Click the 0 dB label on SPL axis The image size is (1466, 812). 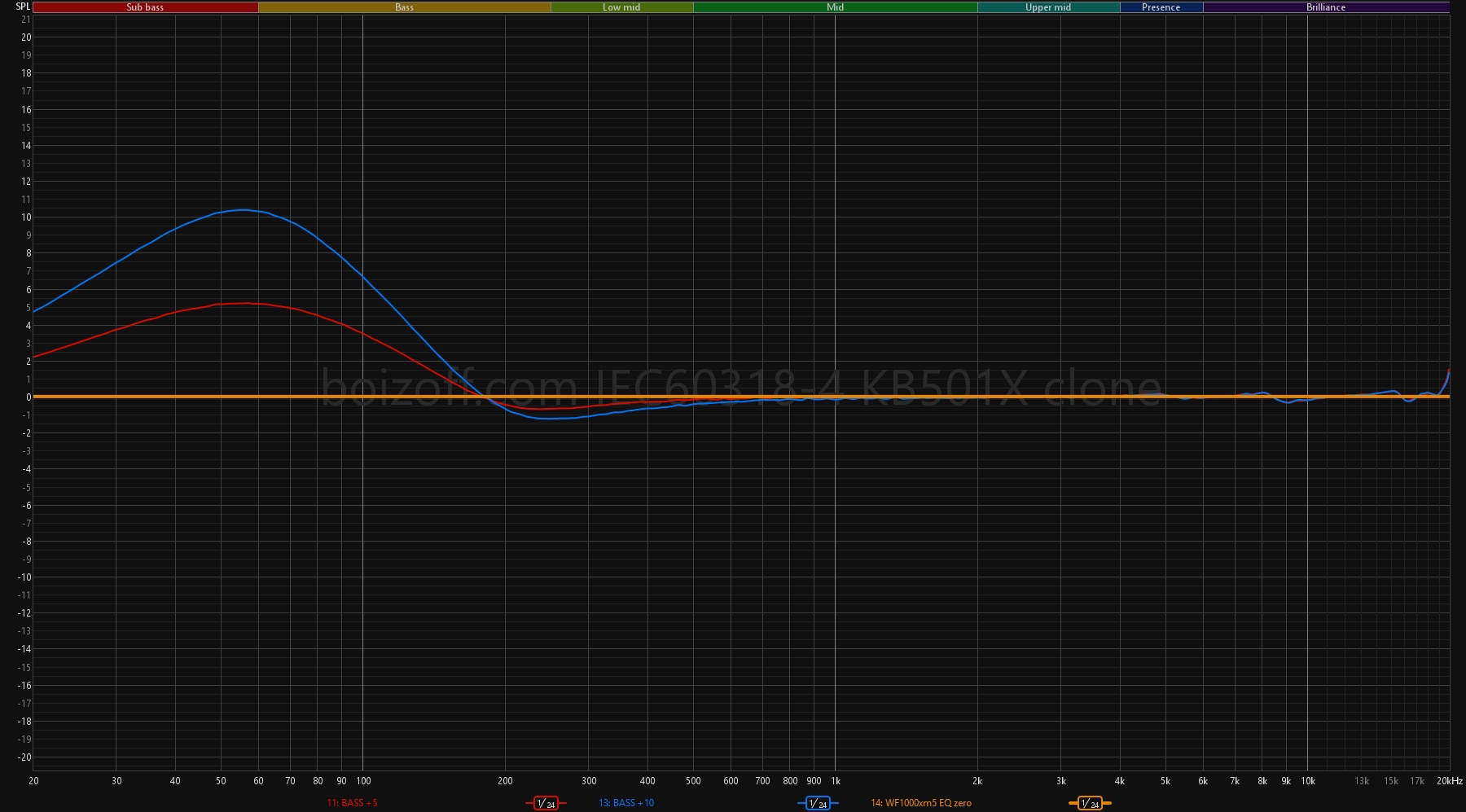tap(28, 397)
